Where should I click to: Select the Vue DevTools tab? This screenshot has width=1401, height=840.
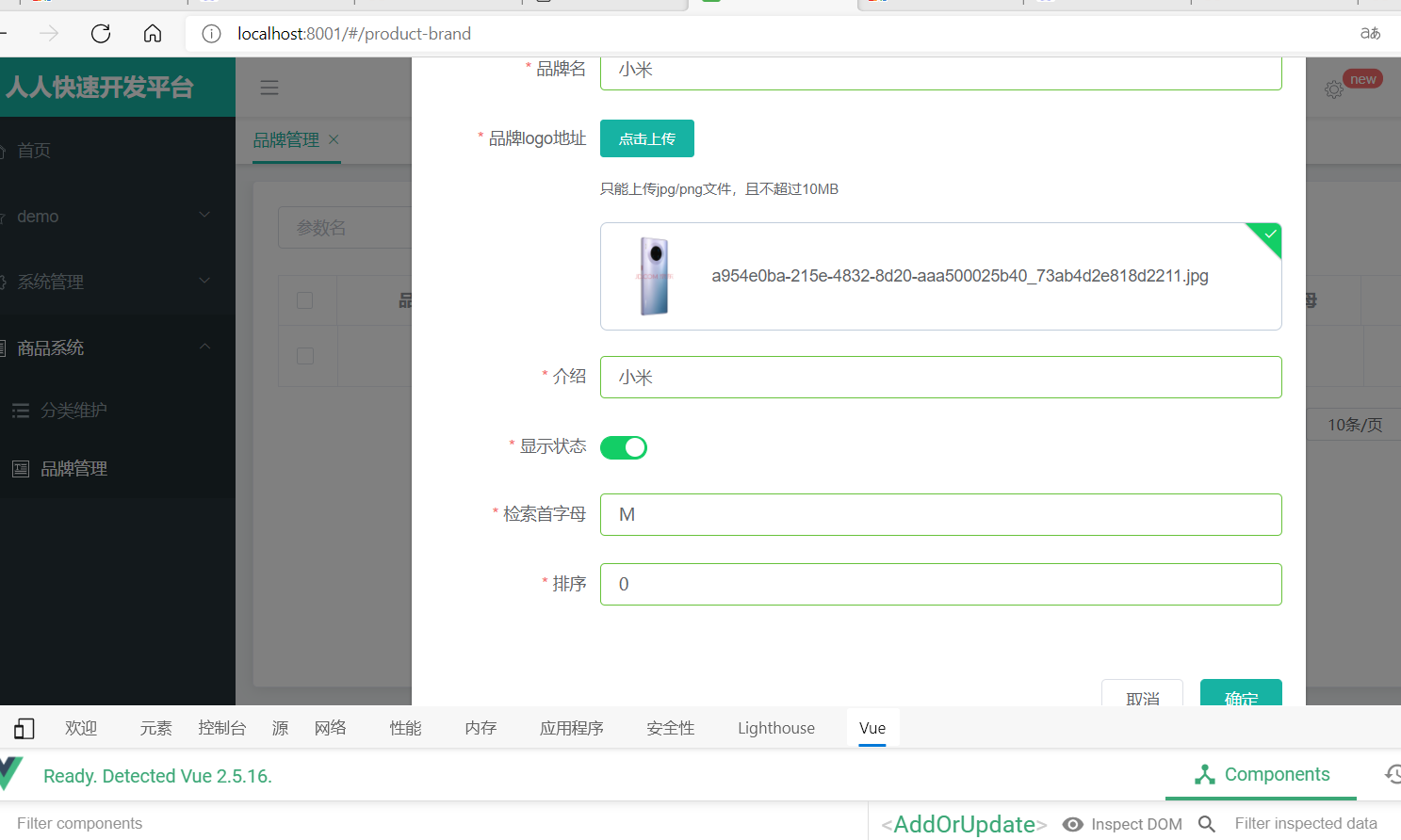(x=872, y=728)
